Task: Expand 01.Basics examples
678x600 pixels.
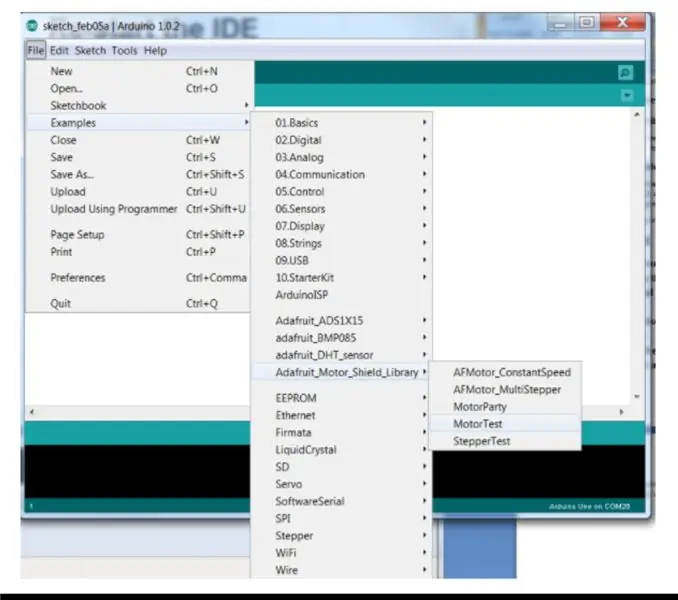Action: [342, 123]
